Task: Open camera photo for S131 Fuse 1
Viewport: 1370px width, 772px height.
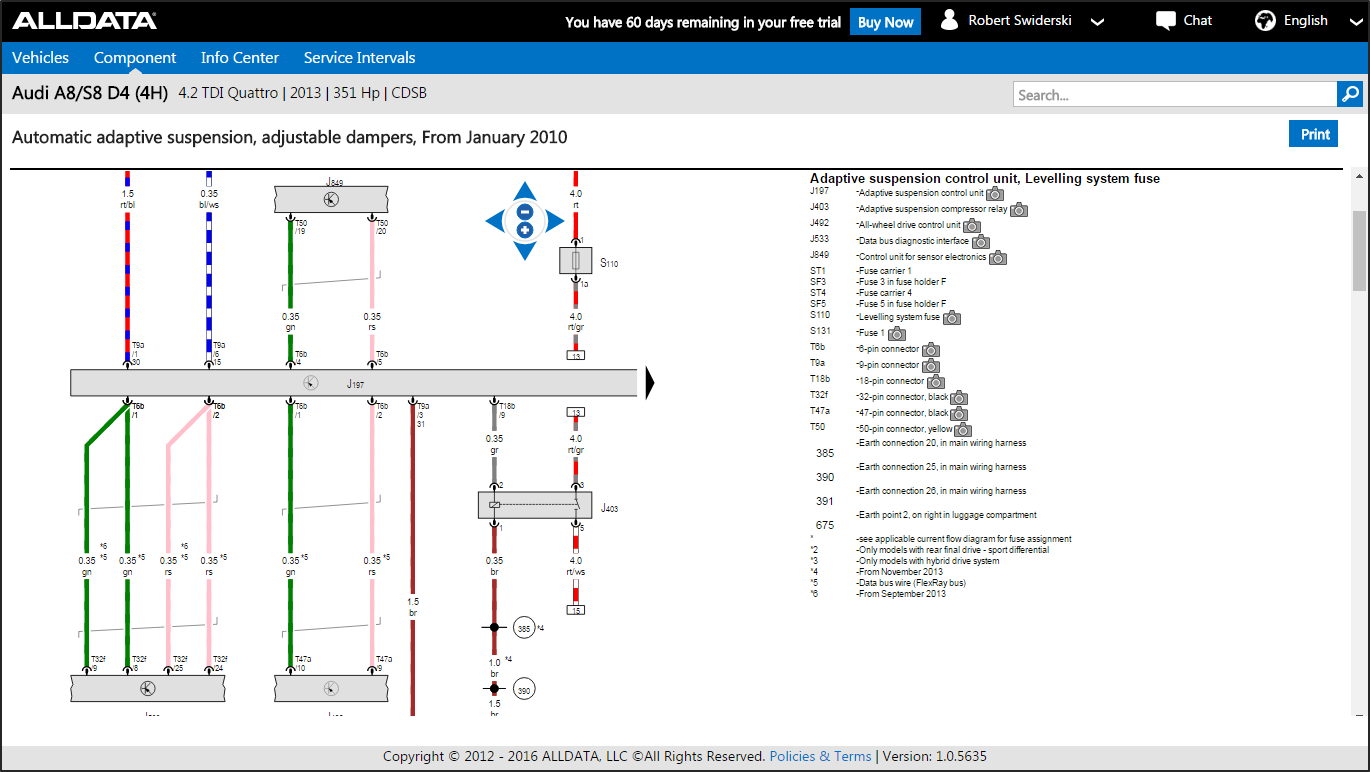Action: tap(897, 334)
